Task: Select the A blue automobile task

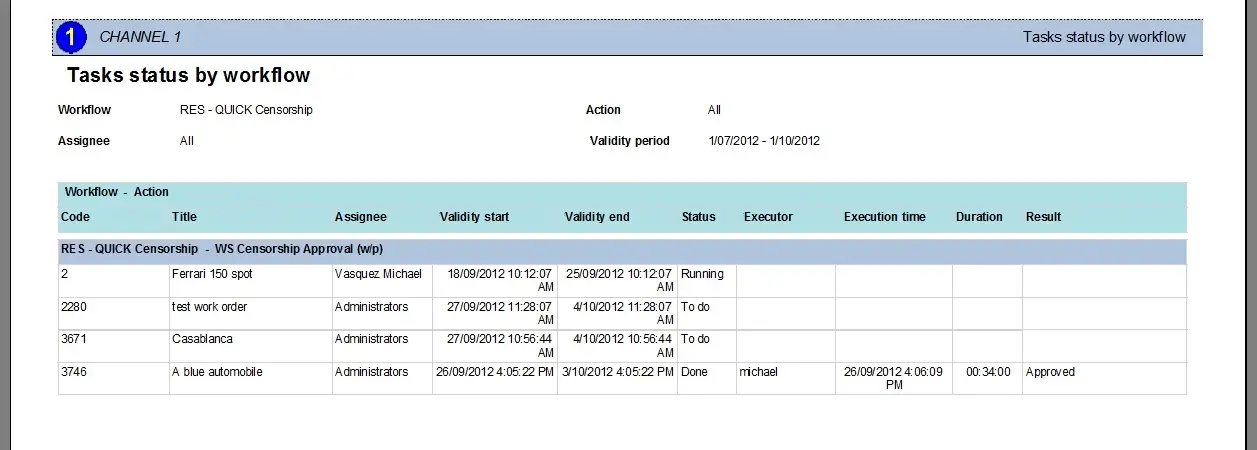Action: point(217,372)
